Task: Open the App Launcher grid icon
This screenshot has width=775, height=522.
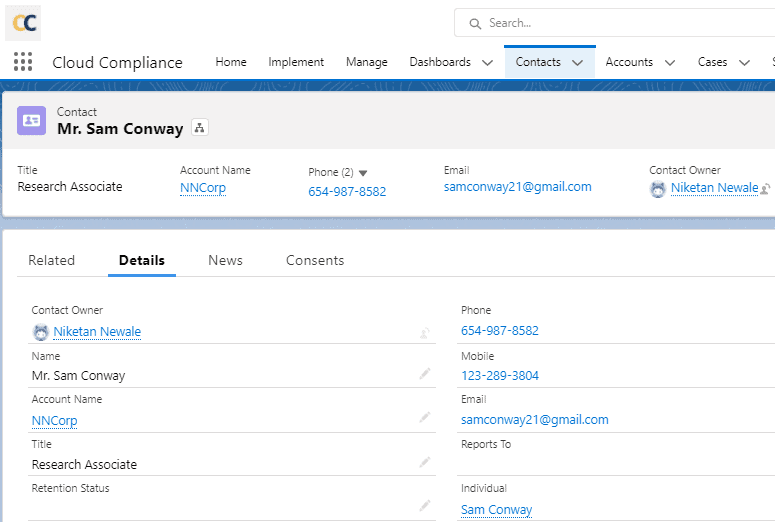Action: point(23,62)
